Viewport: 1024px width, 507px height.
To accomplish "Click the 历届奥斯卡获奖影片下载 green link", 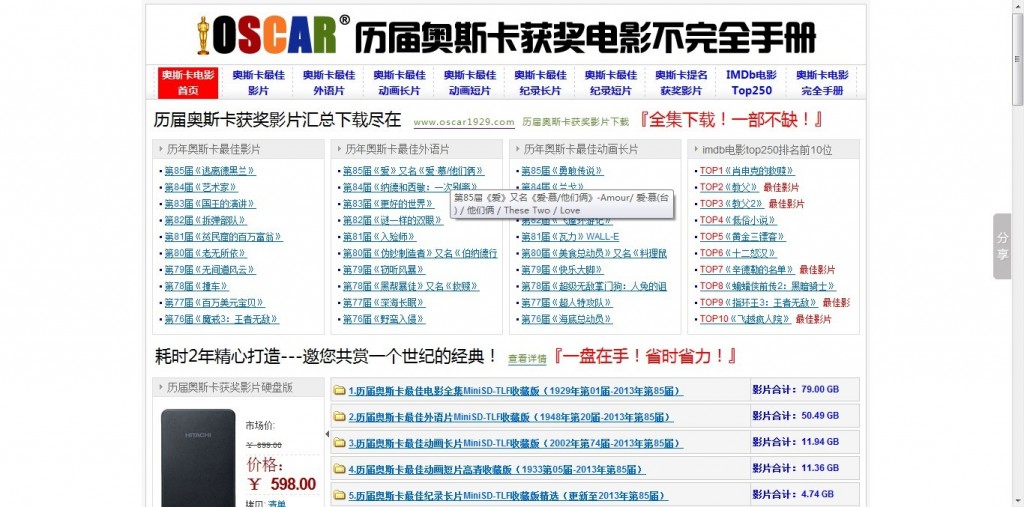I will pyautogui.click(x=575, y=122).
